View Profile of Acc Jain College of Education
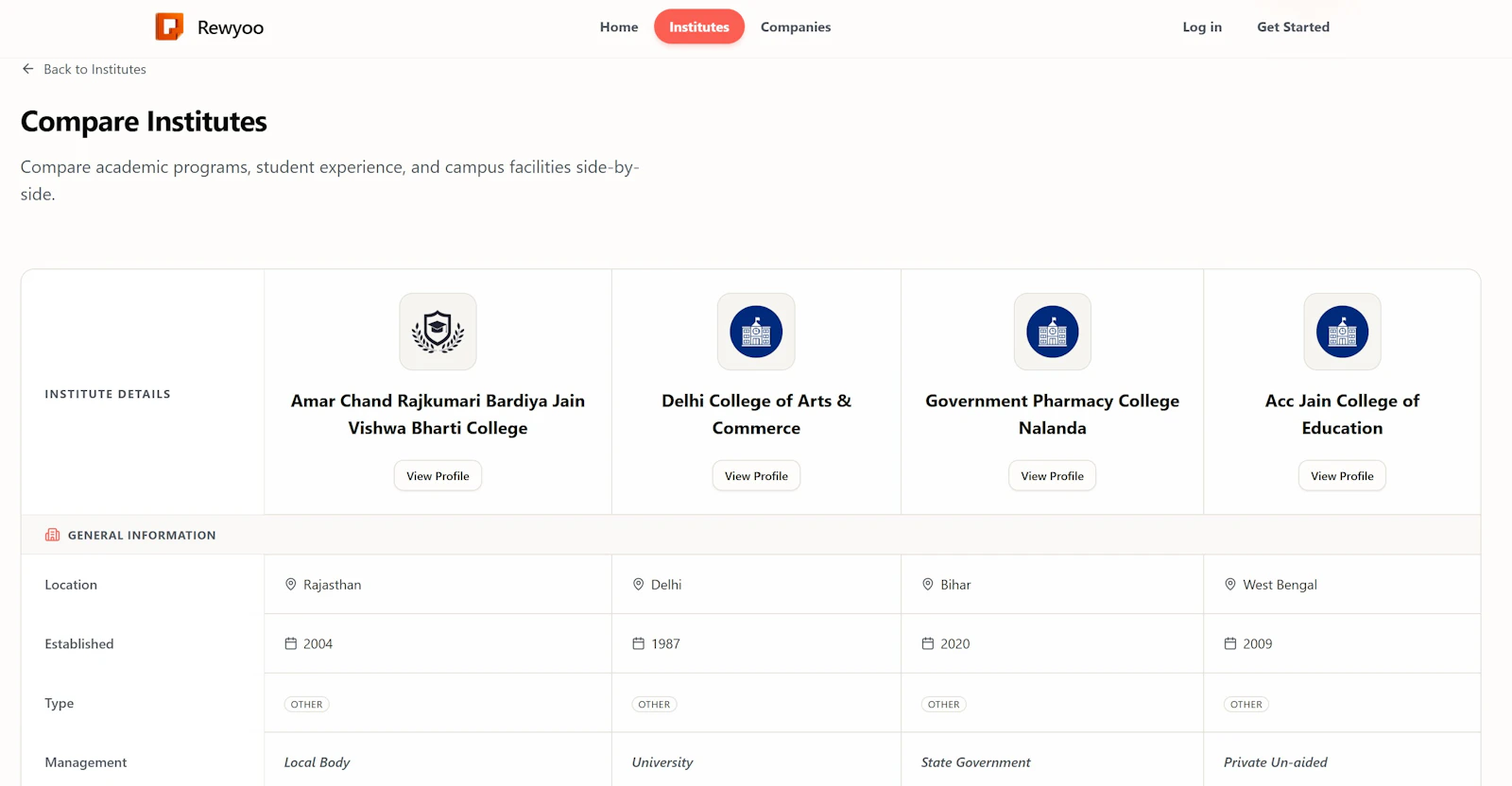This screenshot has width=1512, height=786. click(x=1342, y=476)
